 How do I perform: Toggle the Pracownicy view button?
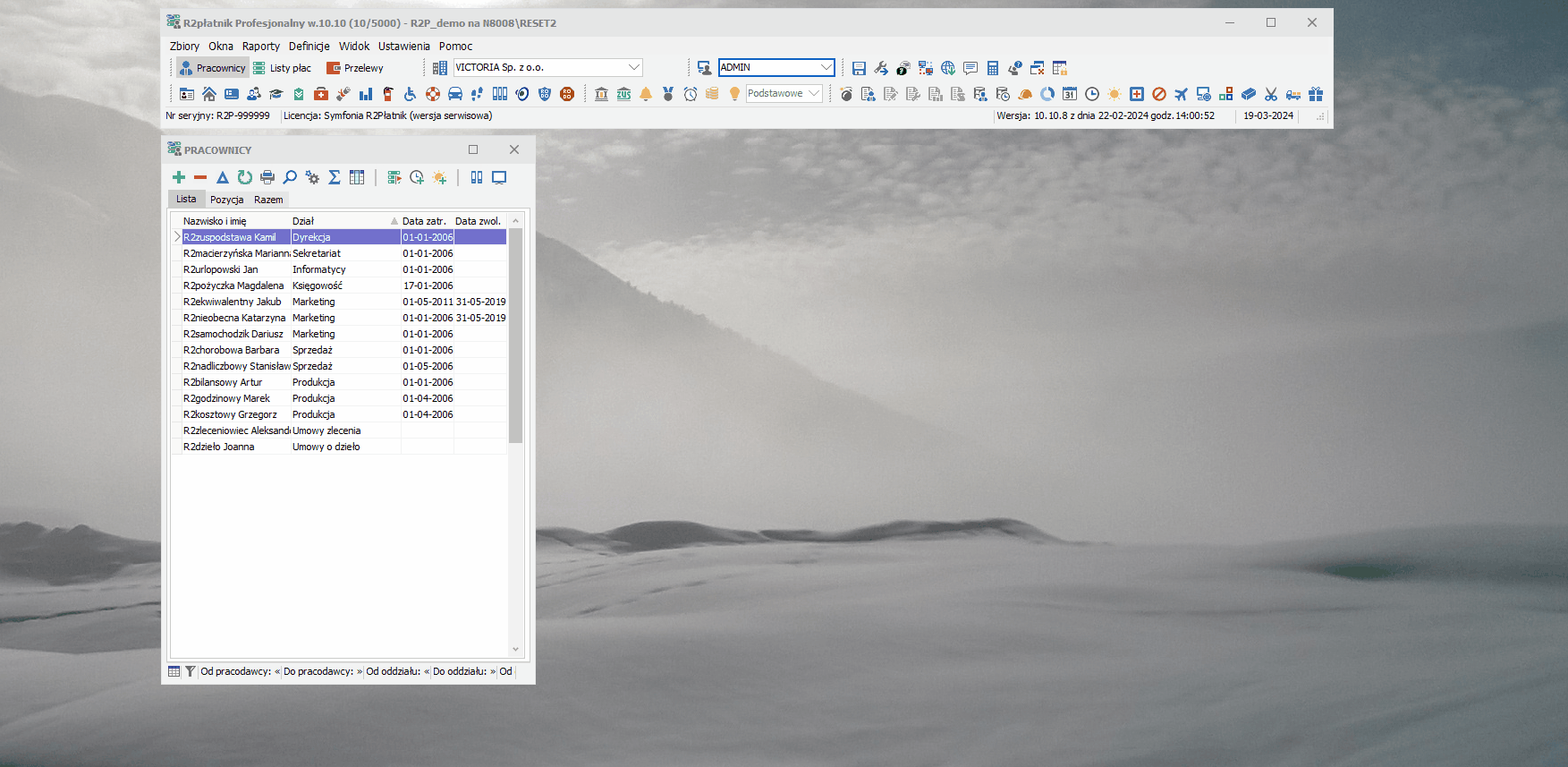212,68
